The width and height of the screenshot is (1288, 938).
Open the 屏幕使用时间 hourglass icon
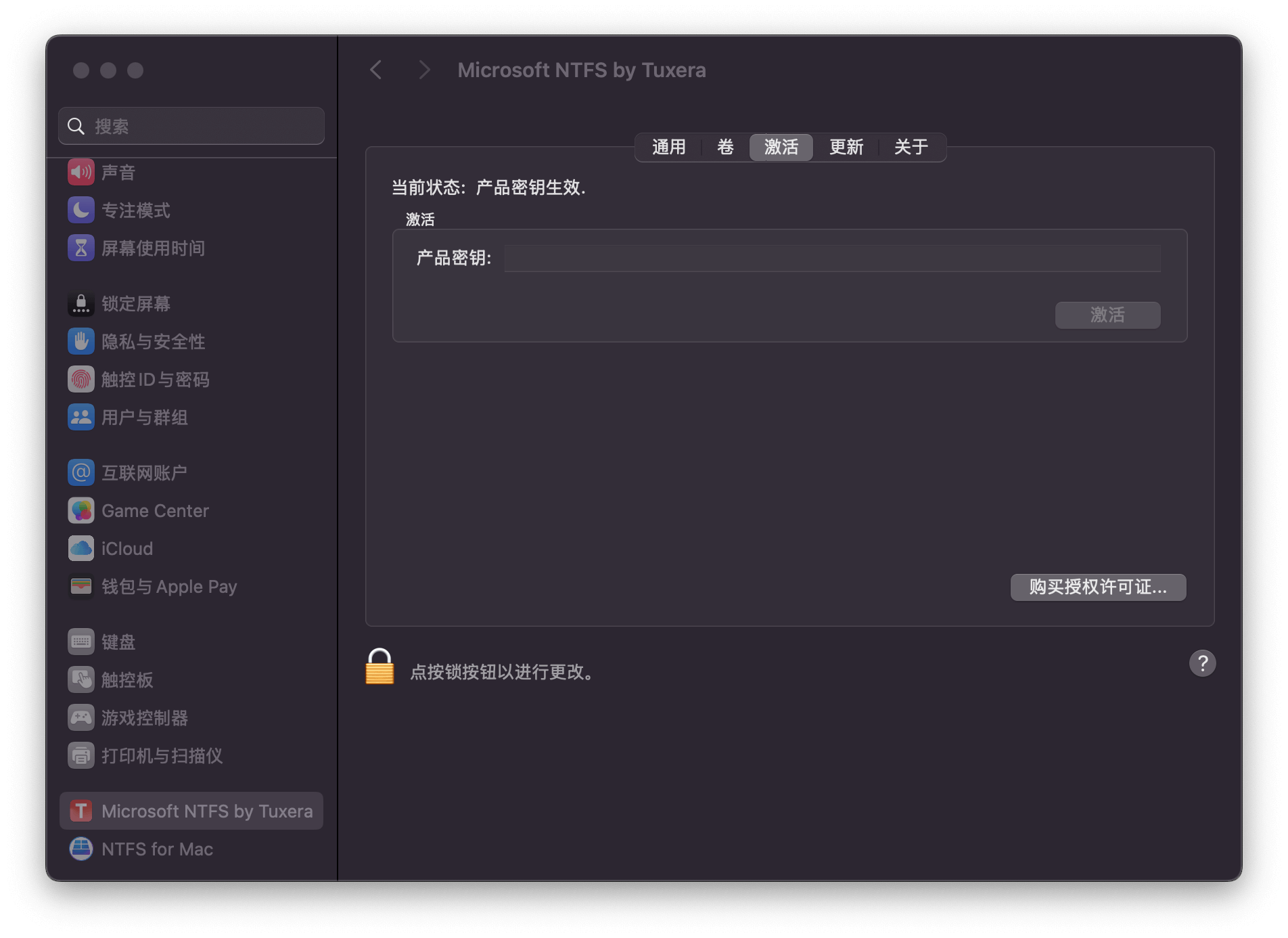click(x=81, y=248)
